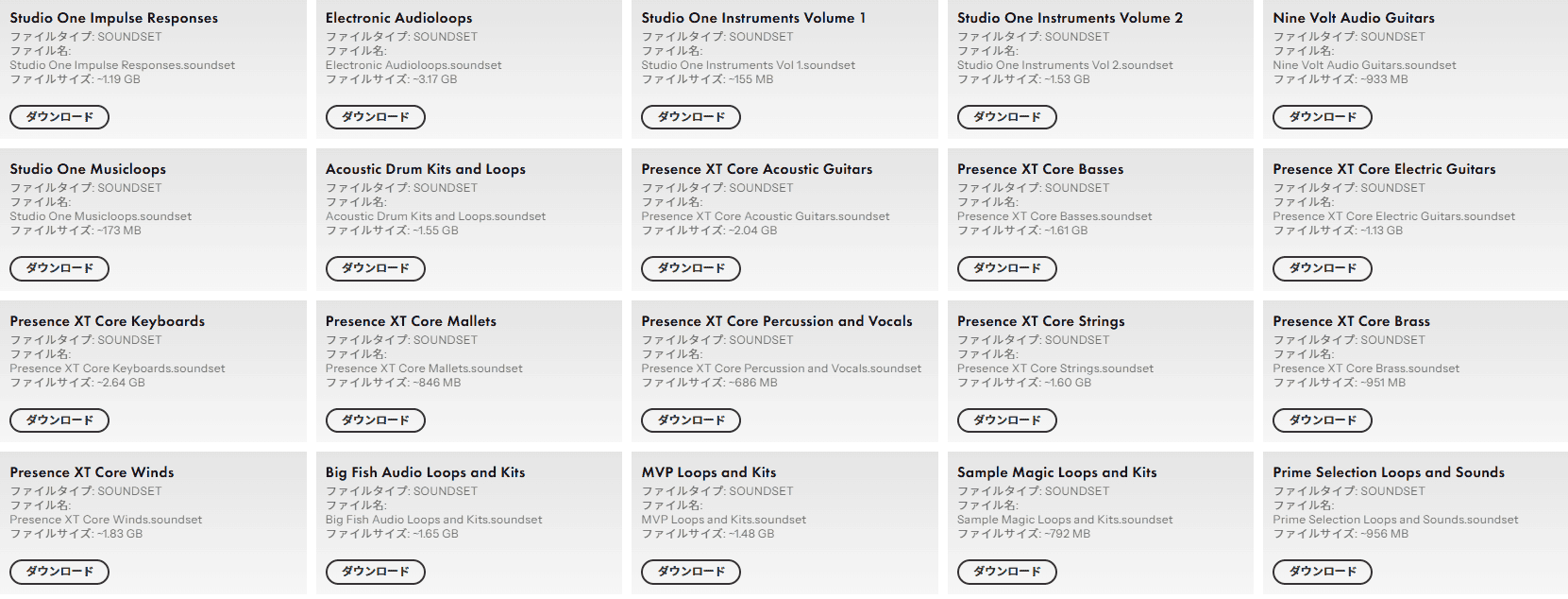Download Presence XT Core Basses

(1006, 268)
